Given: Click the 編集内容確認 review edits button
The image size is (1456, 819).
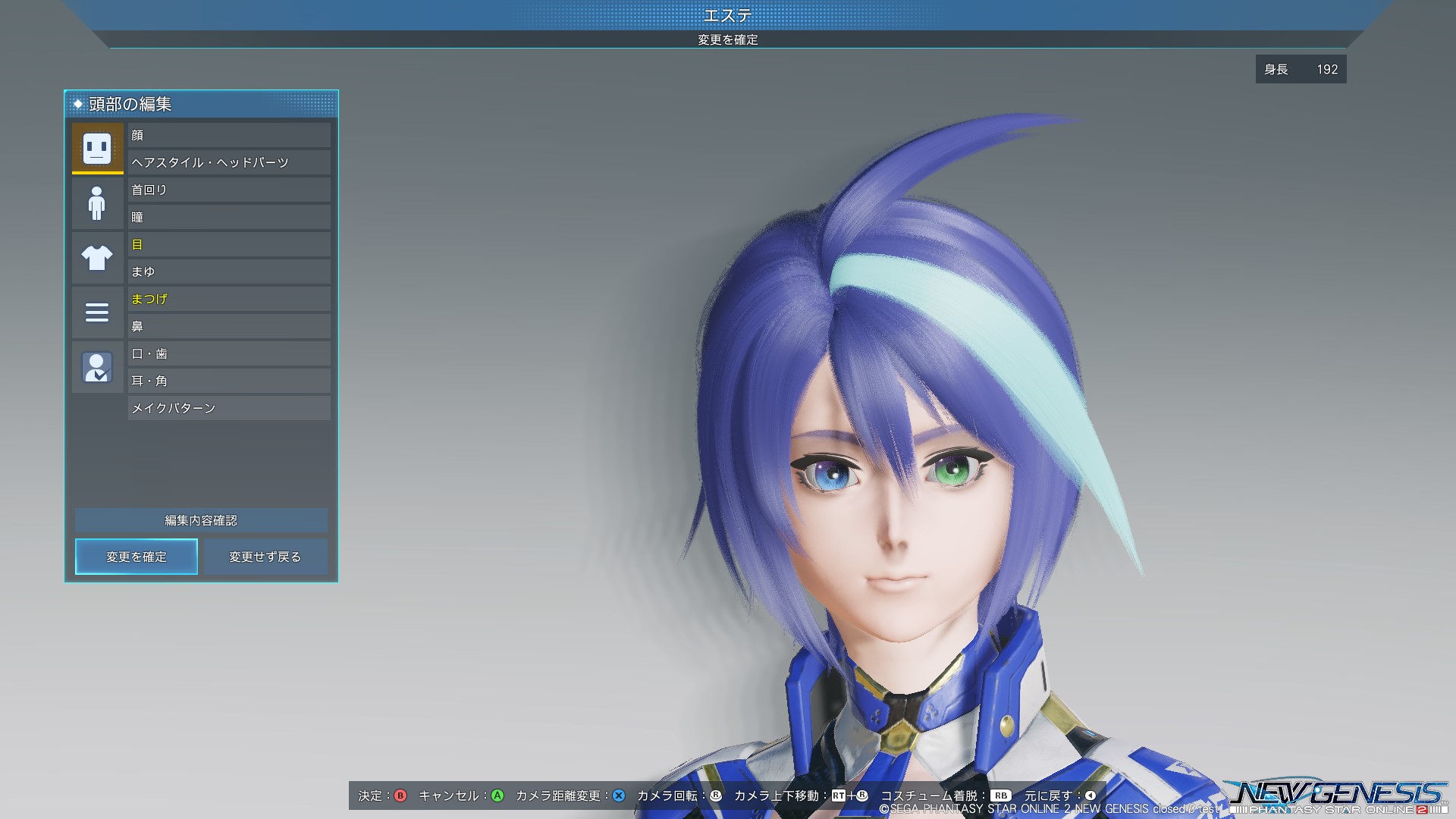Looking at the screenshot, I should point(201,520).
